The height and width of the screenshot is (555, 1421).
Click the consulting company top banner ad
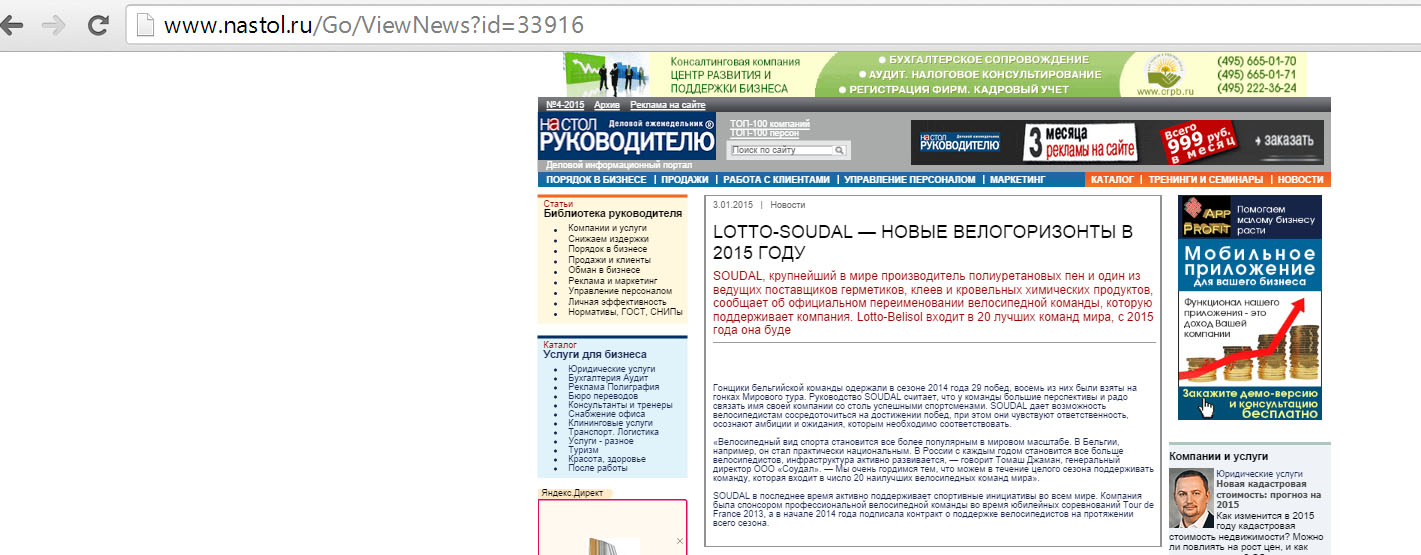[935, 74]
